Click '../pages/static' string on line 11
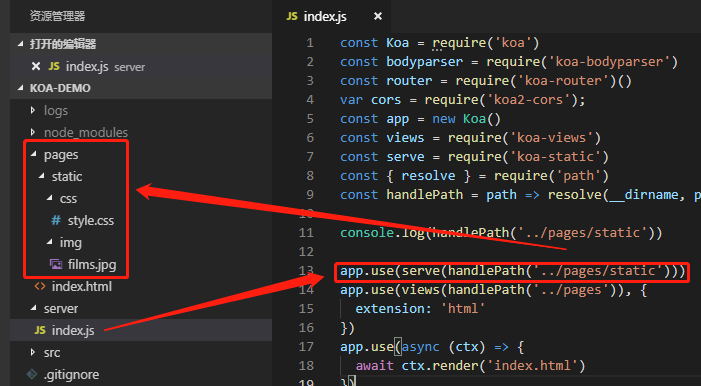701x386 pixels. coord(583,233)
